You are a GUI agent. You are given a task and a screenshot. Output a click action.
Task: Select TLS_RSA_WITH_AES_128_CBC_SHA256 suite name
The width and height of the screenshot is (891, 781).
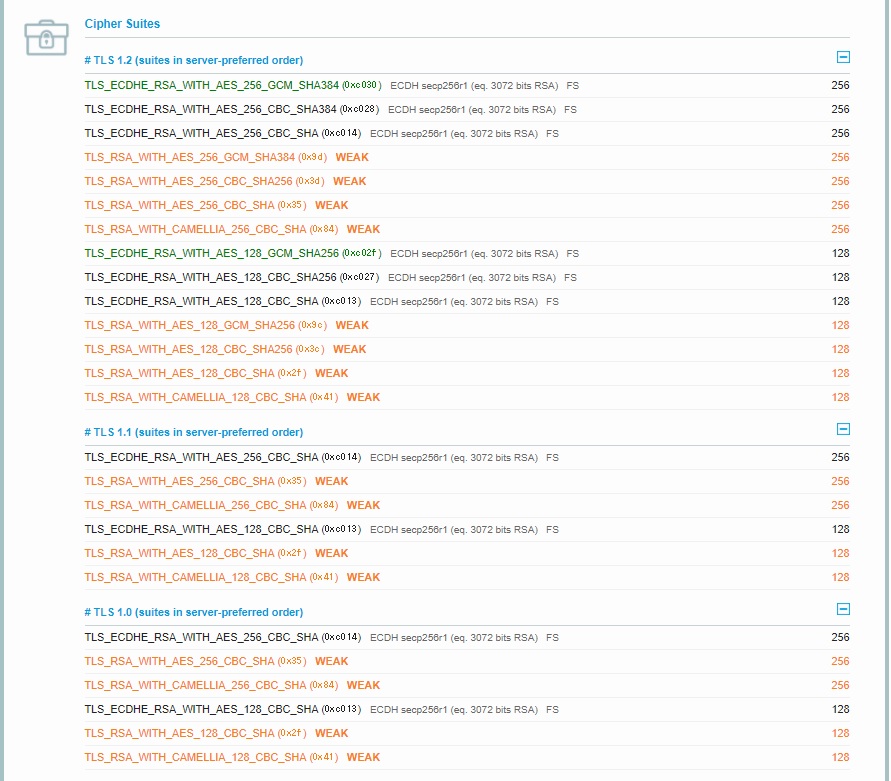pos(188,350)
